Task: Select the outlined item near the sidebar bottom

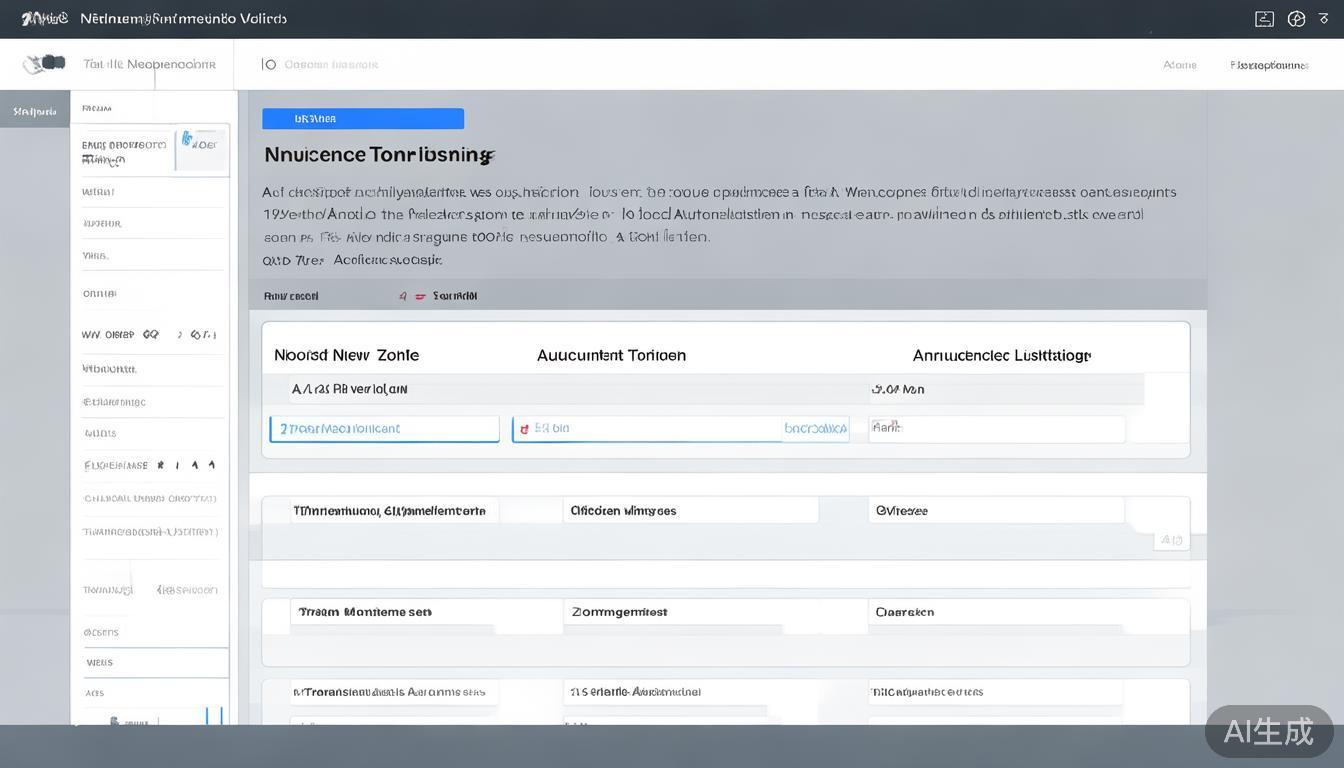Action: pos(156,662)
